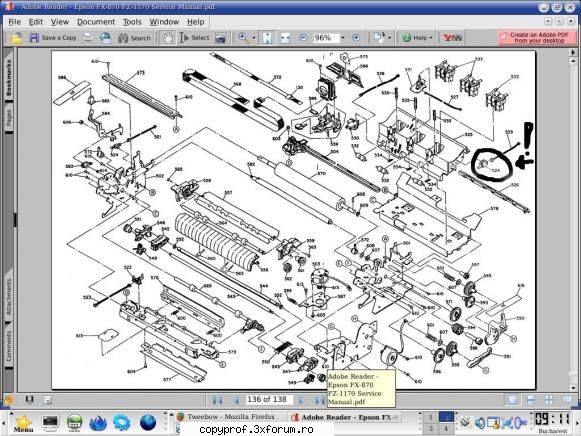Enable the Single Page layout button
Viewport: 581px width, 436px height.
tap(512, 400)
